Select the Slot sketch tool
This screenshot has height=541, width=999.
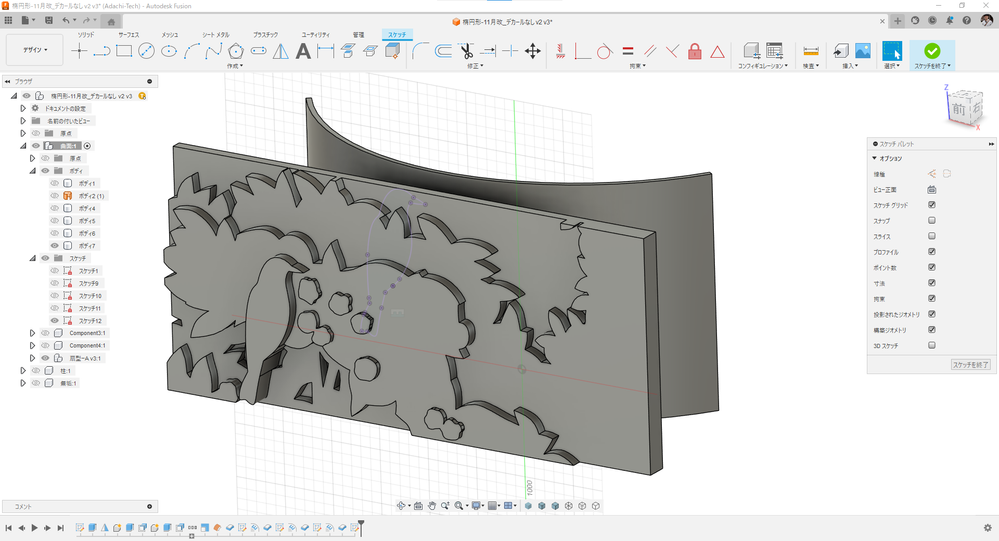pos(258,52)
